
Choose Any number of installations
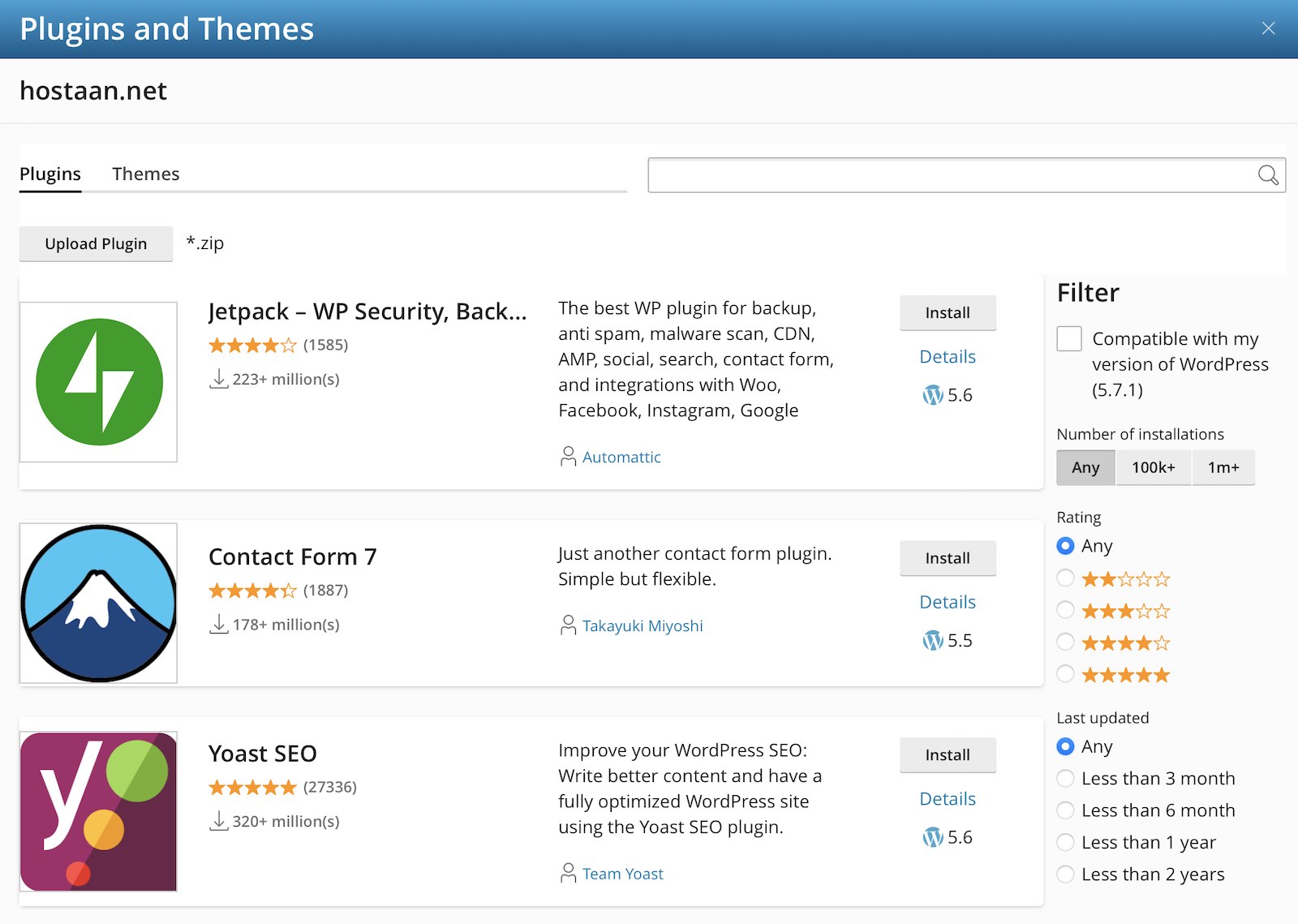(1085, 467)
